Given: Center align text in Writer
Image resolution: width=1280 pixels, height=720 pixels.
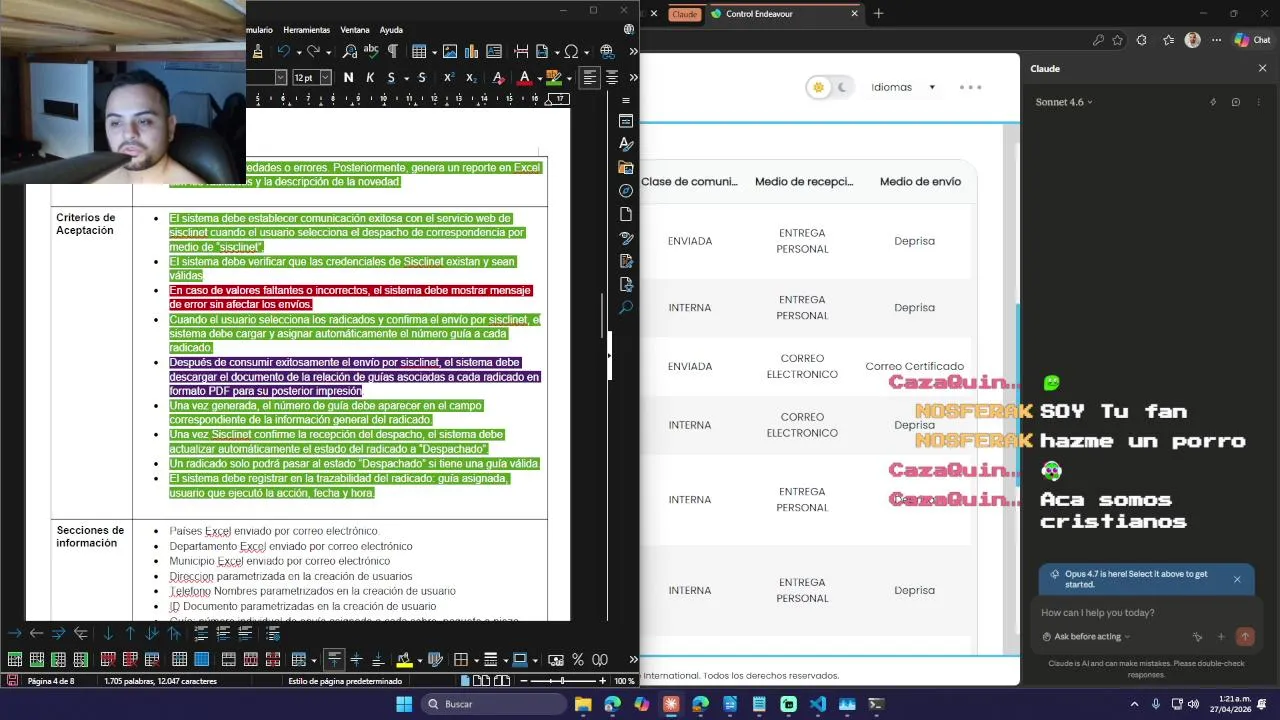Looking at the screenshot, I should tap(612, 78).
